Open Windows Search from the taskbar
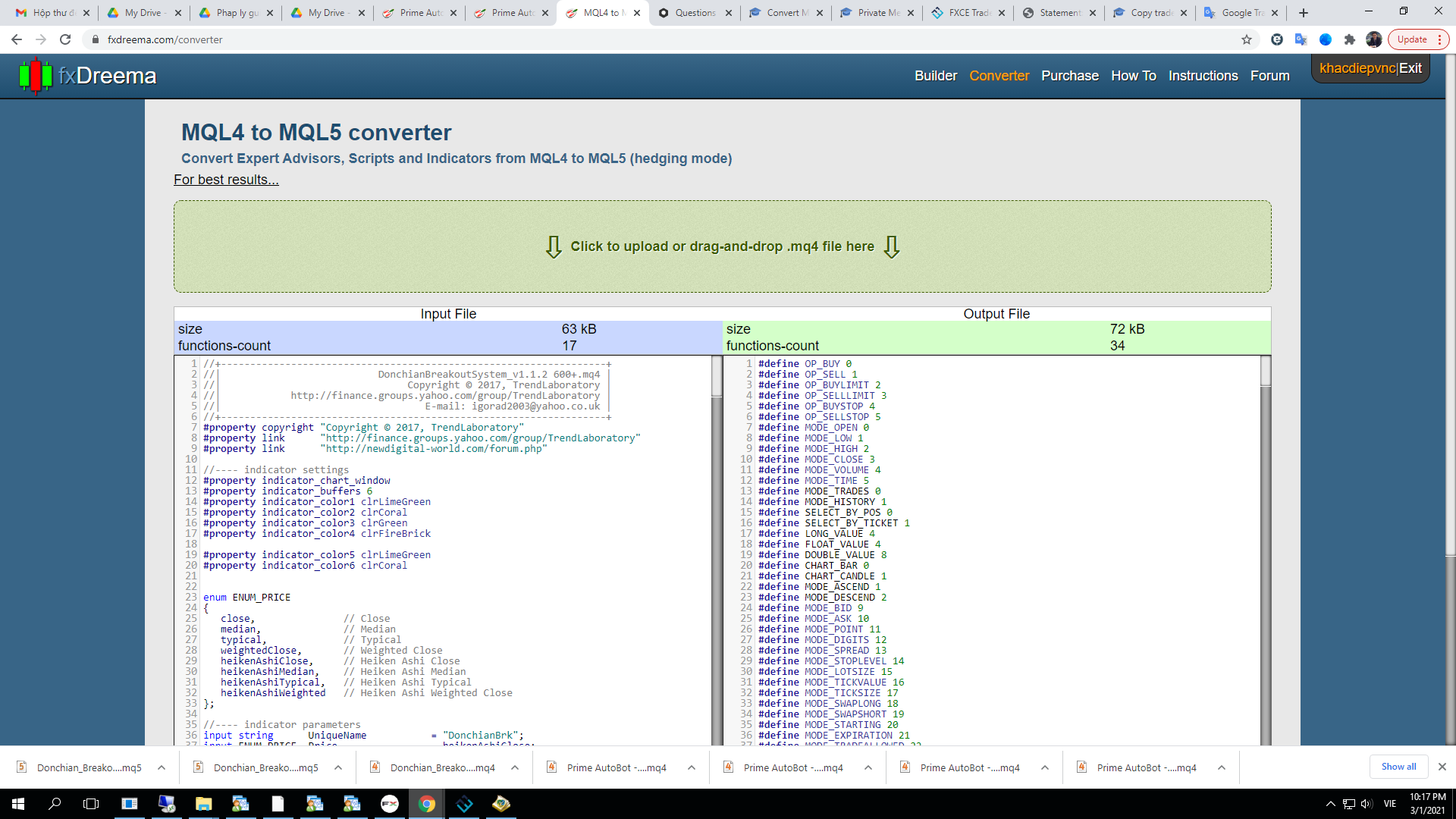The image size is (1456, 819). [55, 804]
